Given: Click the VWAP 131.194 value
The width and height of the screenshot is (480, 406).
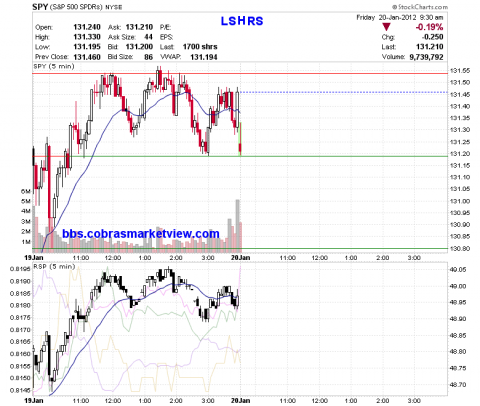Looking at the screenshot, I should pos(204,57).
